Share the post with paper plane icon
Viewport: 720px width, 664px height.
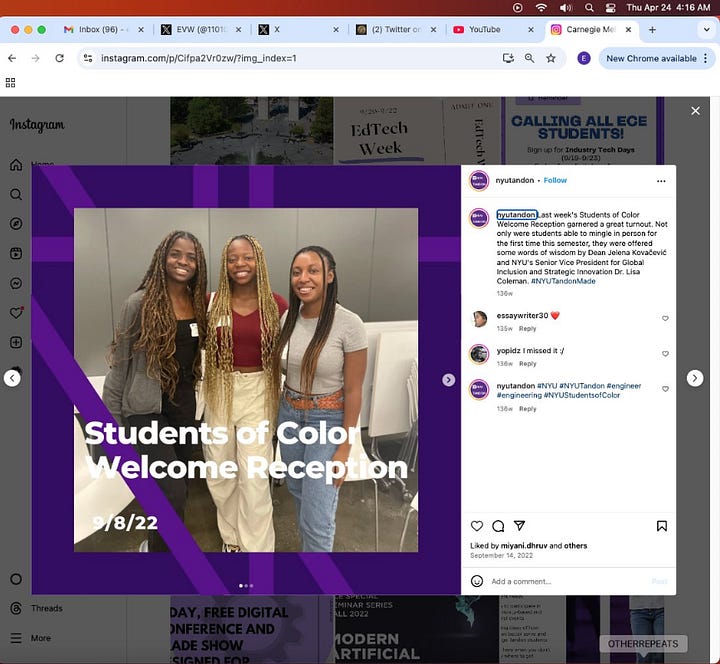519,526
